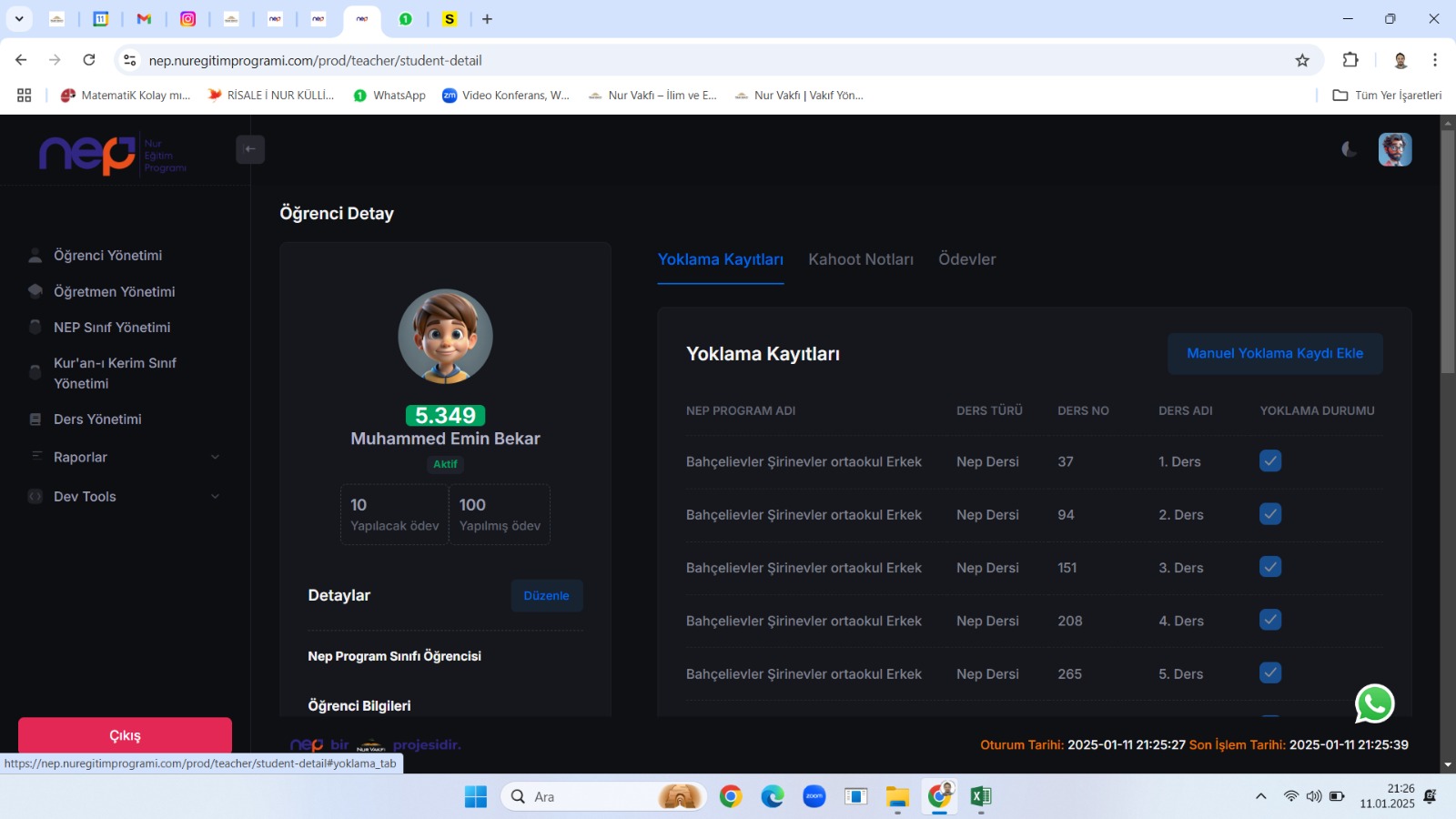Open the bookmarks apps grid icon

[x=25, y=95]
